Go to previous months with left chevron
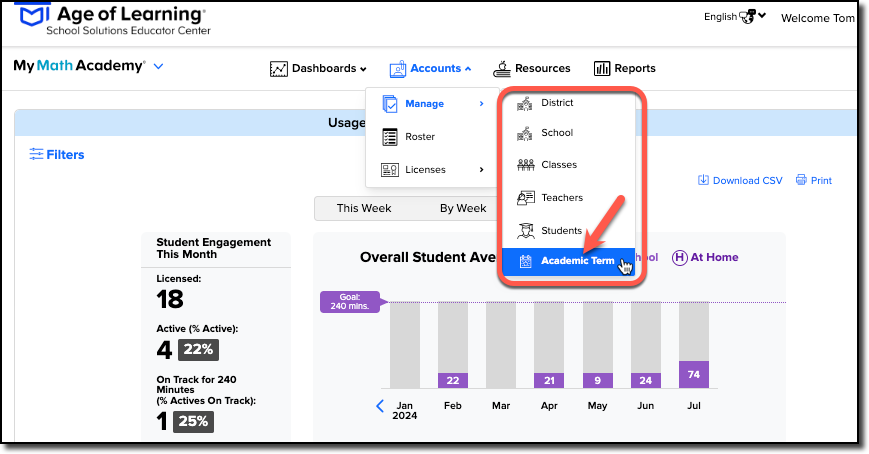The height and width of the screenshot is (454, 869). (380, 406)
